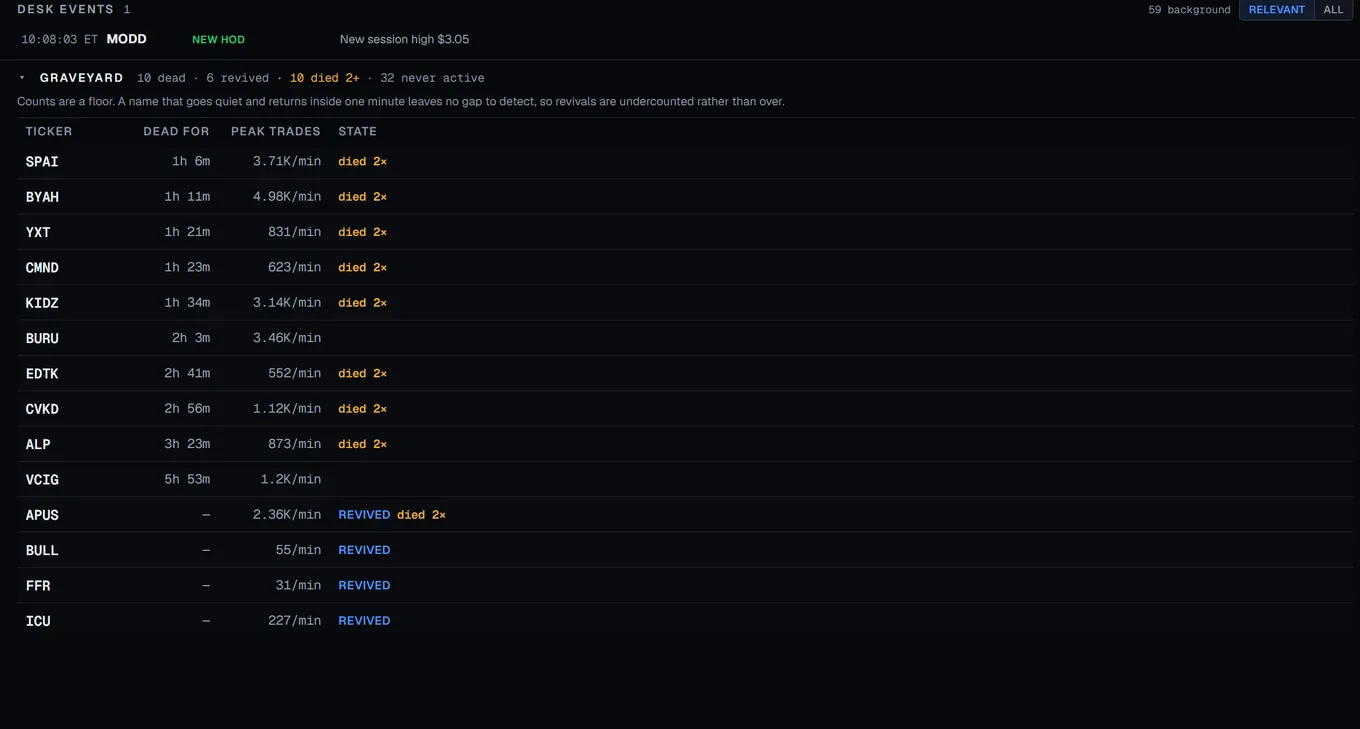
Task: Sort by the STATE column header
Action: tap(357, 131)
